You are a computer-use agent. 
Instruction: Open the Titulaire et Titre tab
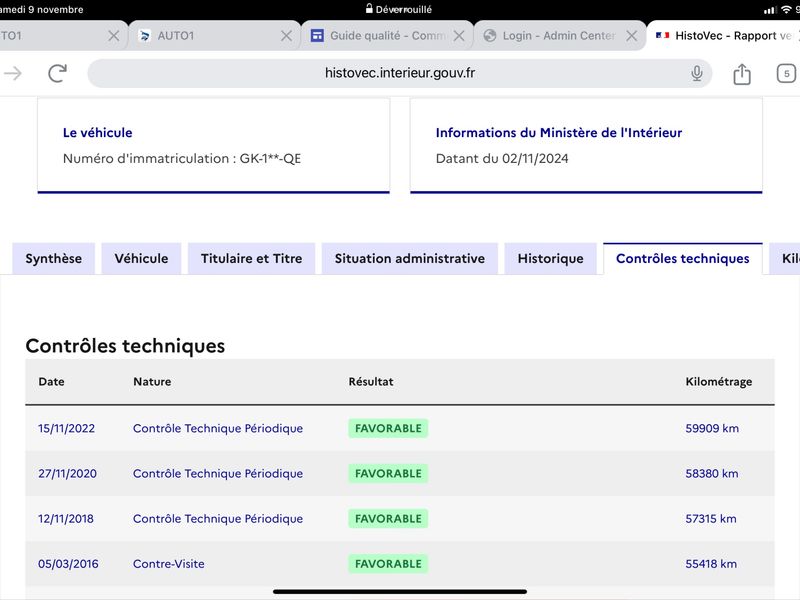(252, 259)
